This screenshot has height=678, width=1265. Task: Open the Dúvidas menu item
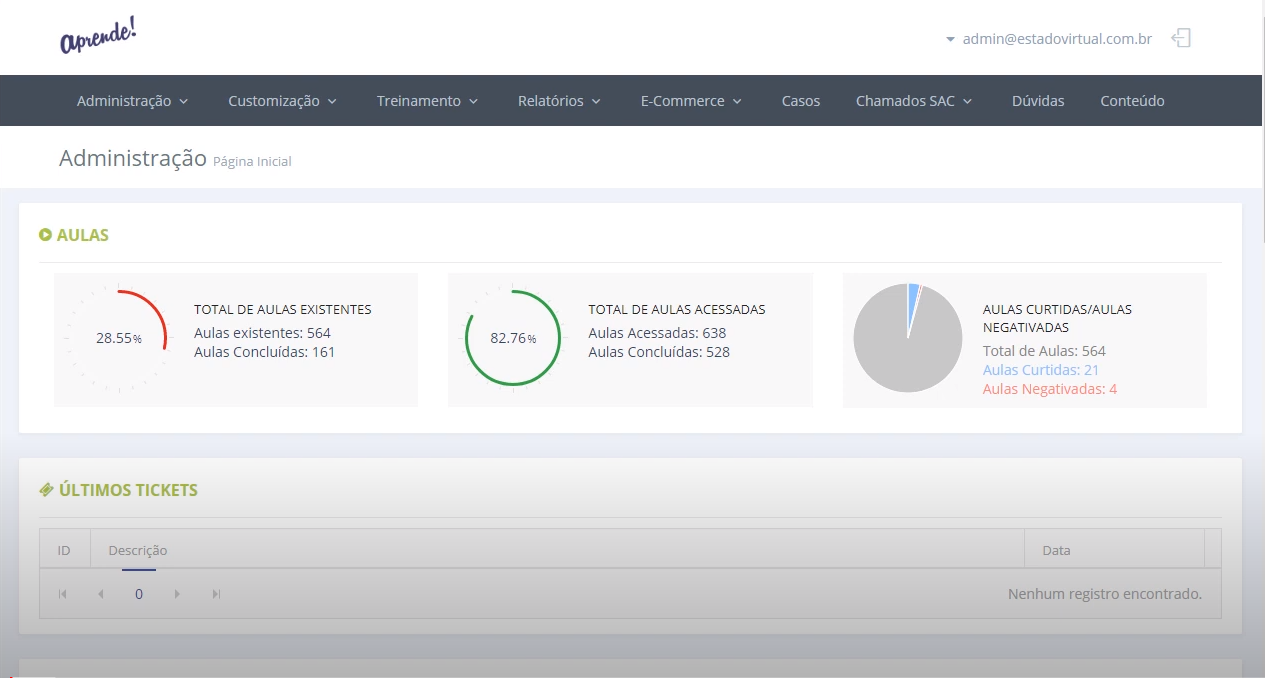coord(1038,101)
